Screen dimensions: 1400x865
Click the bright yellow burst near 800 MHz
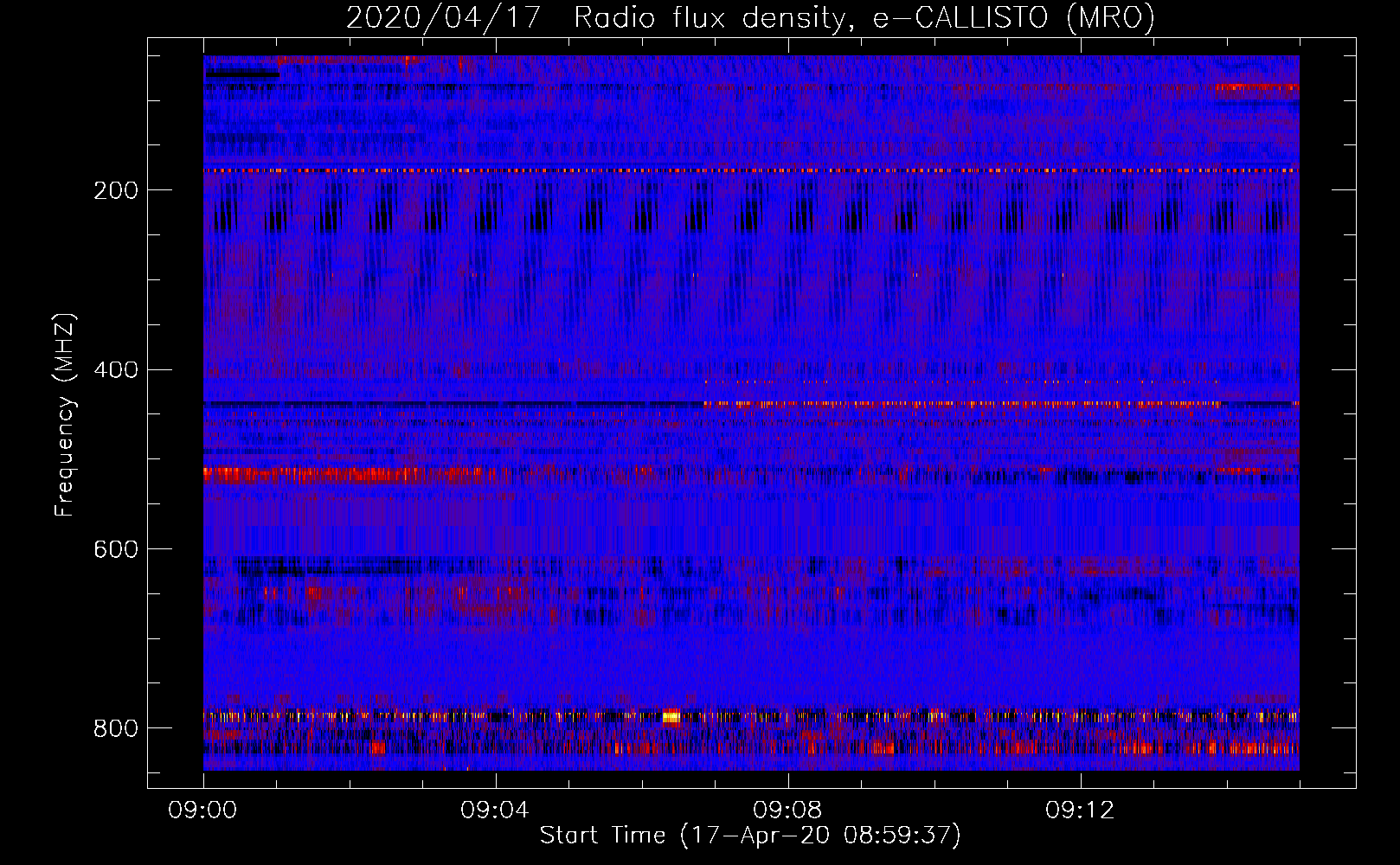(671, 716)
